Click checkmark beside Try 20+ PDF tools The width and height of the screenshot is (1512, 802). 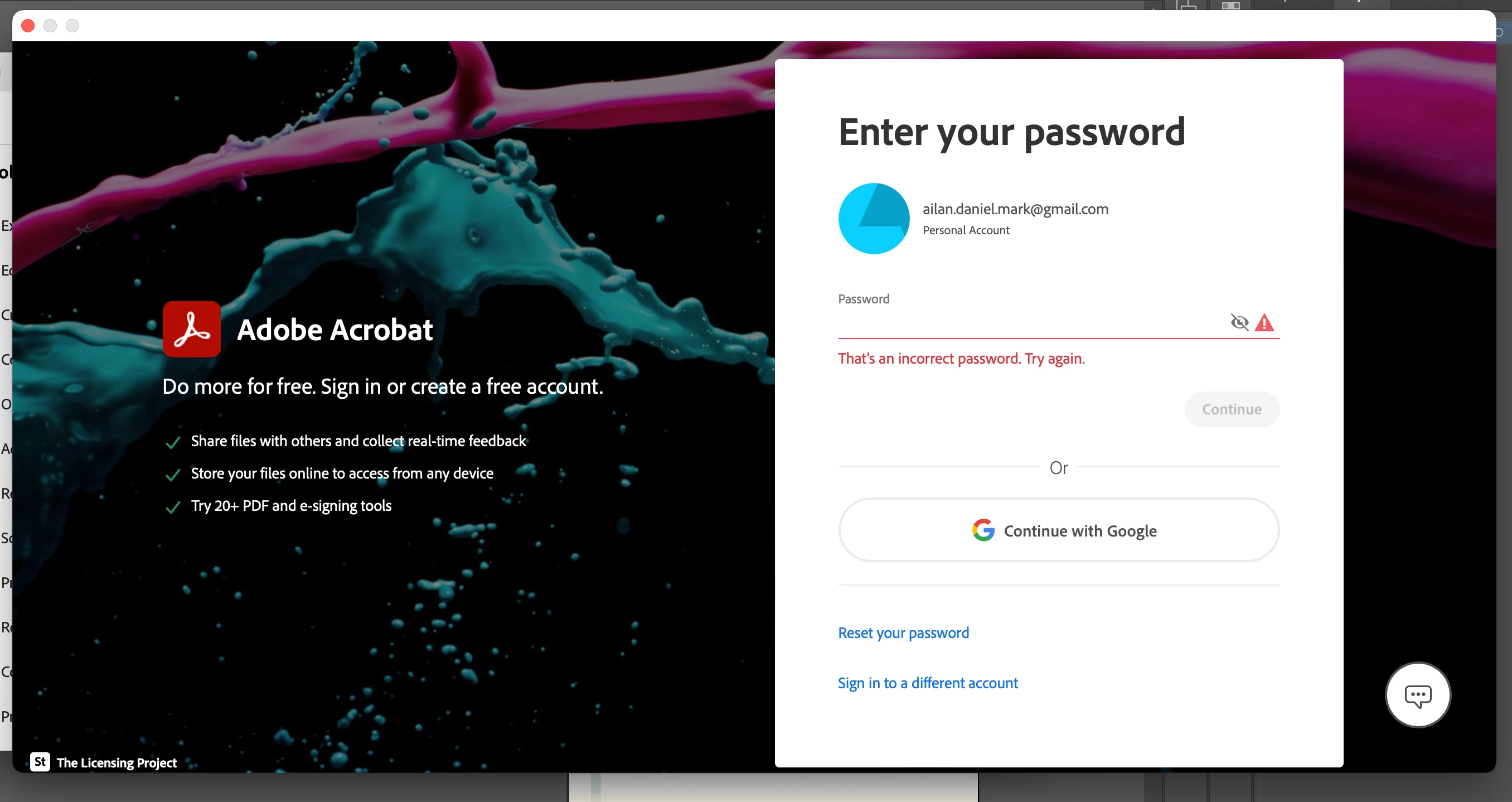173,506
